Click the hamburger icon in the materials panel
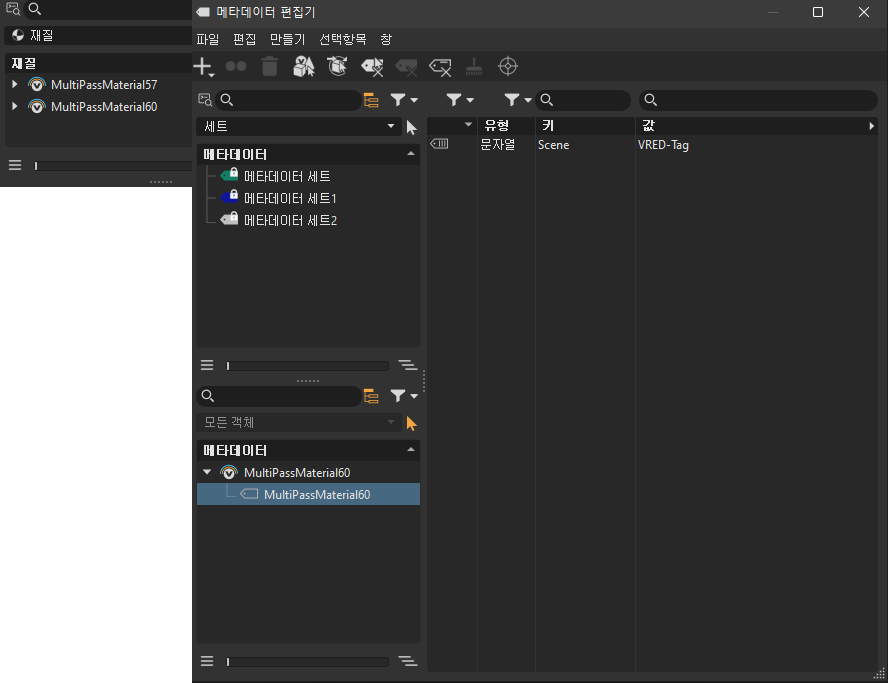This screenshot has width=888, height=683. 15,165
